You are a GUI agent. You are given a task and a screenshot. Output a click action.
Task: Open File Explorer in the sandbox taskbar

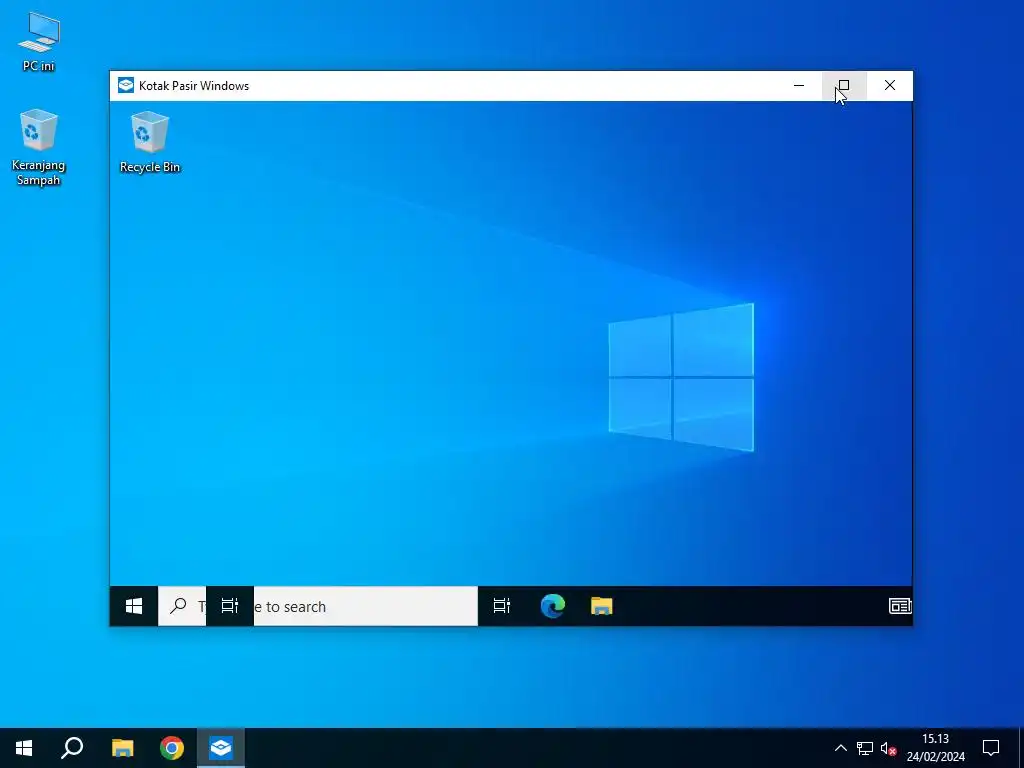pyautogui.click(x=601, y=606)
